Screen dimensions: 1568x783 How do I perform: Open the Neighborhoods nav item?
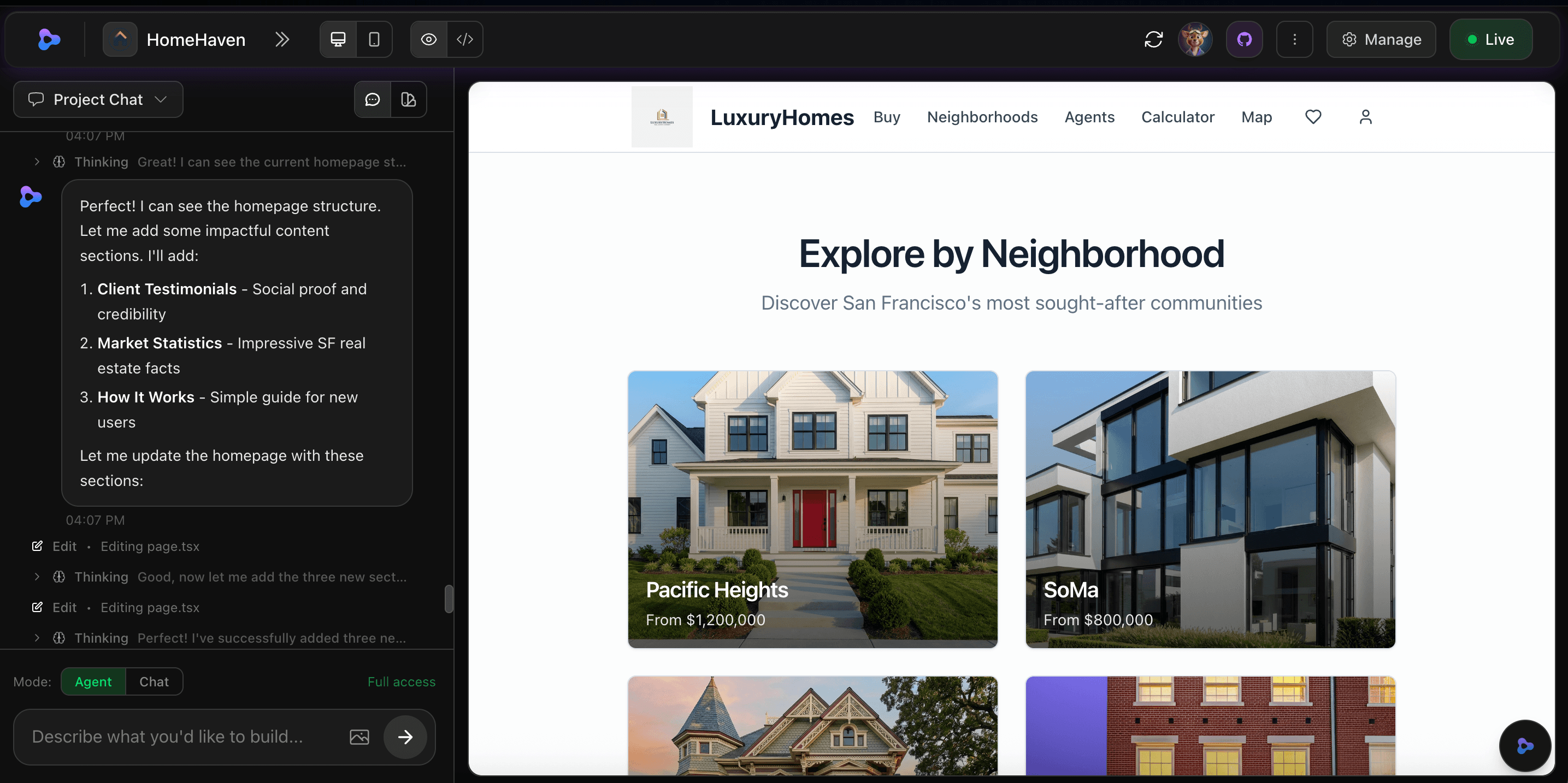click(x=982, y=117)
